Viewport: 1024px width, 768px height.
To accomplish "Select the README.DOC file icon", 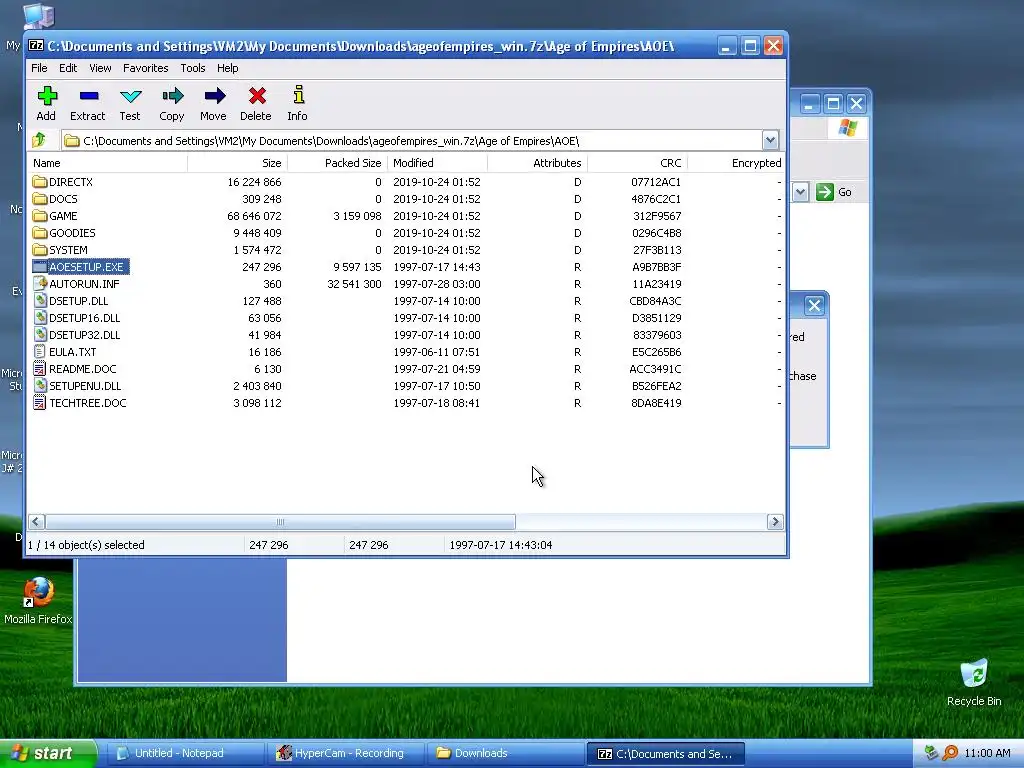I will [x=40, y=368].
